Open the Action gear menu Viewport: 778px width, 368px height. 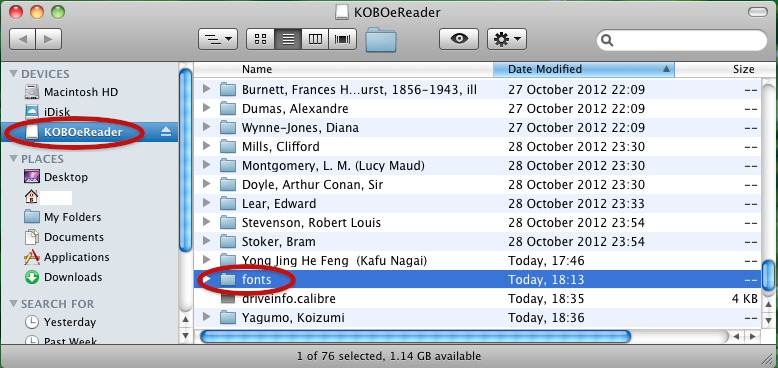click(507, 39)
